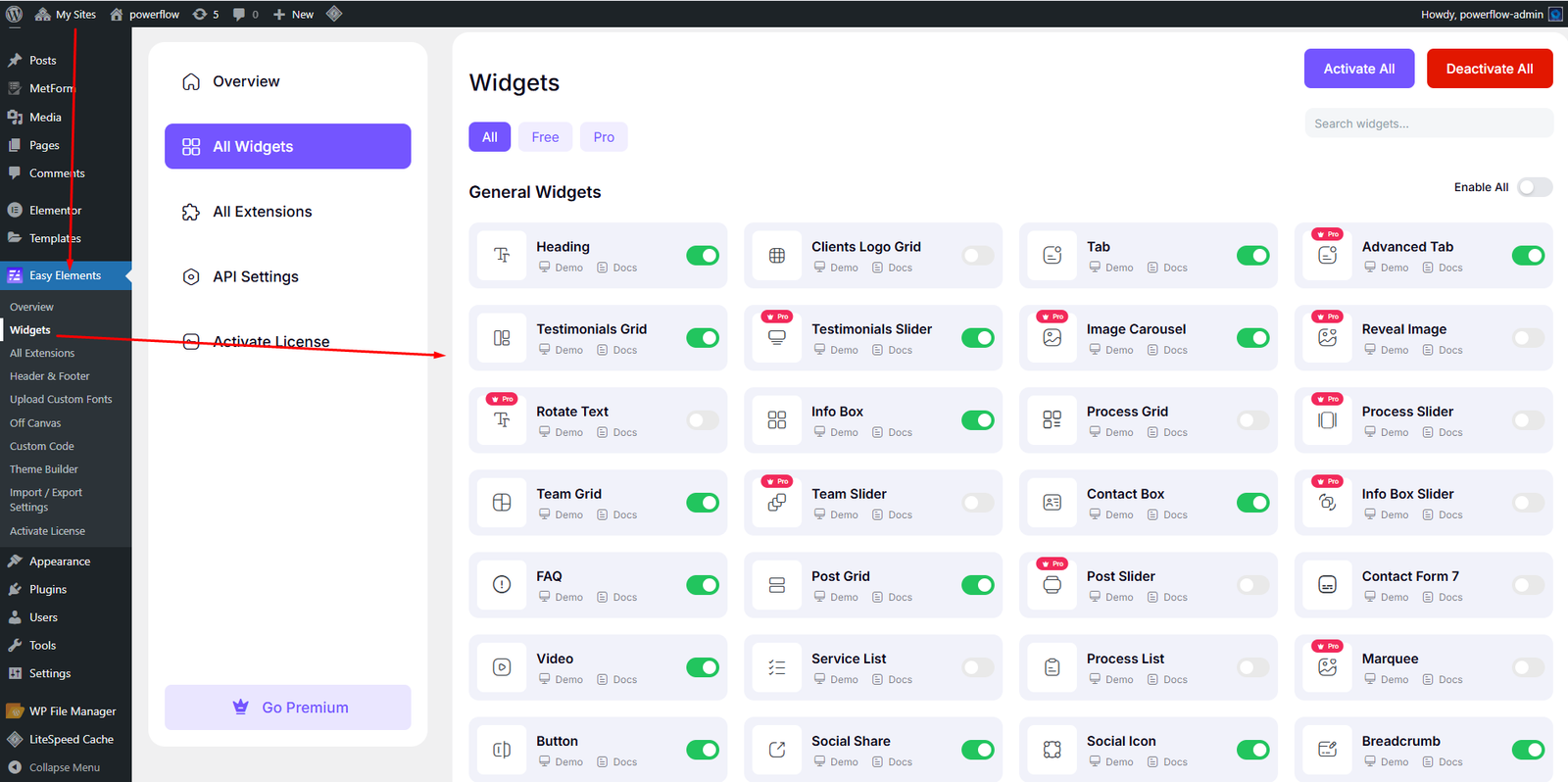Click the Contact Form 7 widget icon
This screenshot has height=782, width=1568.
tap(1328, 585)
